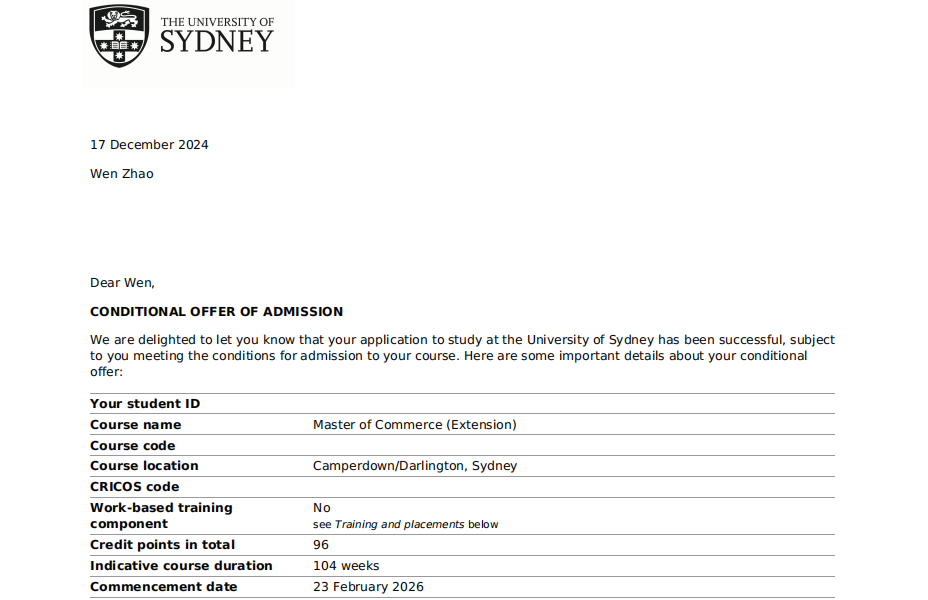Click the commencement date 23 February 2026
The height and width of the screenshot is (600, 928).
pyautogui.click(x=368, y=587)
